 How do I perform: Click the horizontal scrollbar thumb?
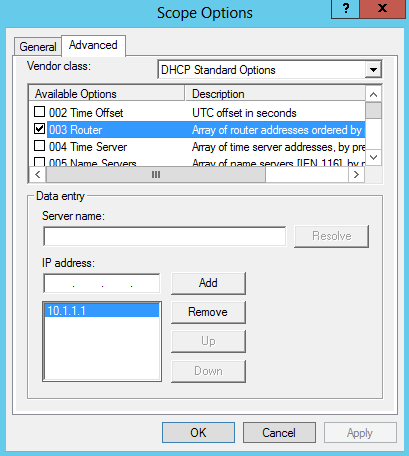156,174
